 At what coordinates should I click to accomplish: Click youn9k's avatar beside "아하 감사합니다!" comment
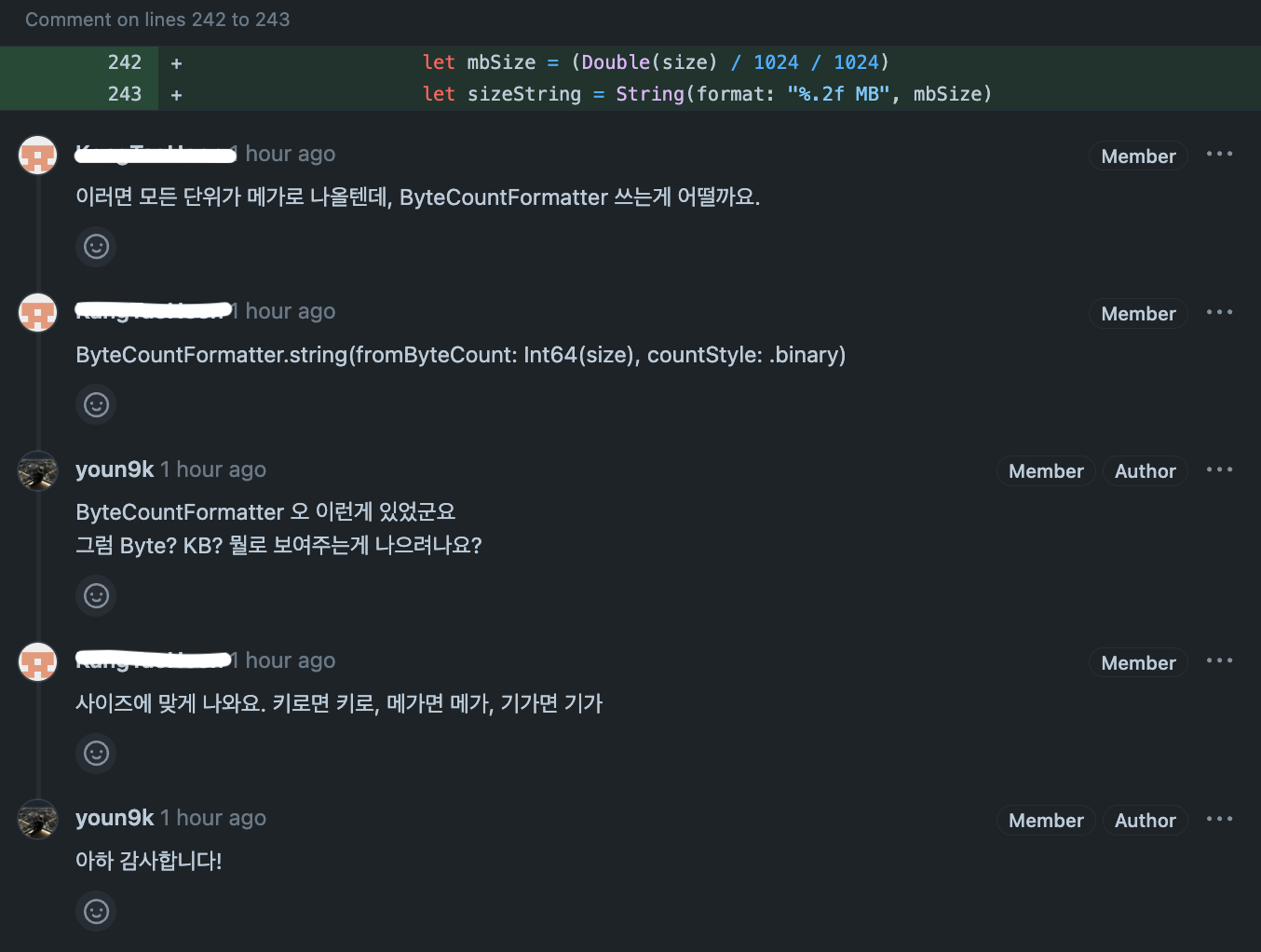pyautogui.click(x=38, y=819)
